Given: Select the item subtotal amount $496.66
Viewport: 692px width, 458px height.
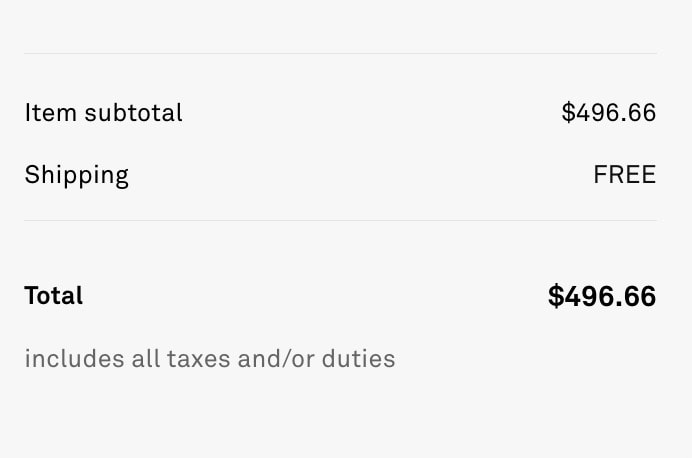Looking at the screenshot, I should [x=609, y=113].
